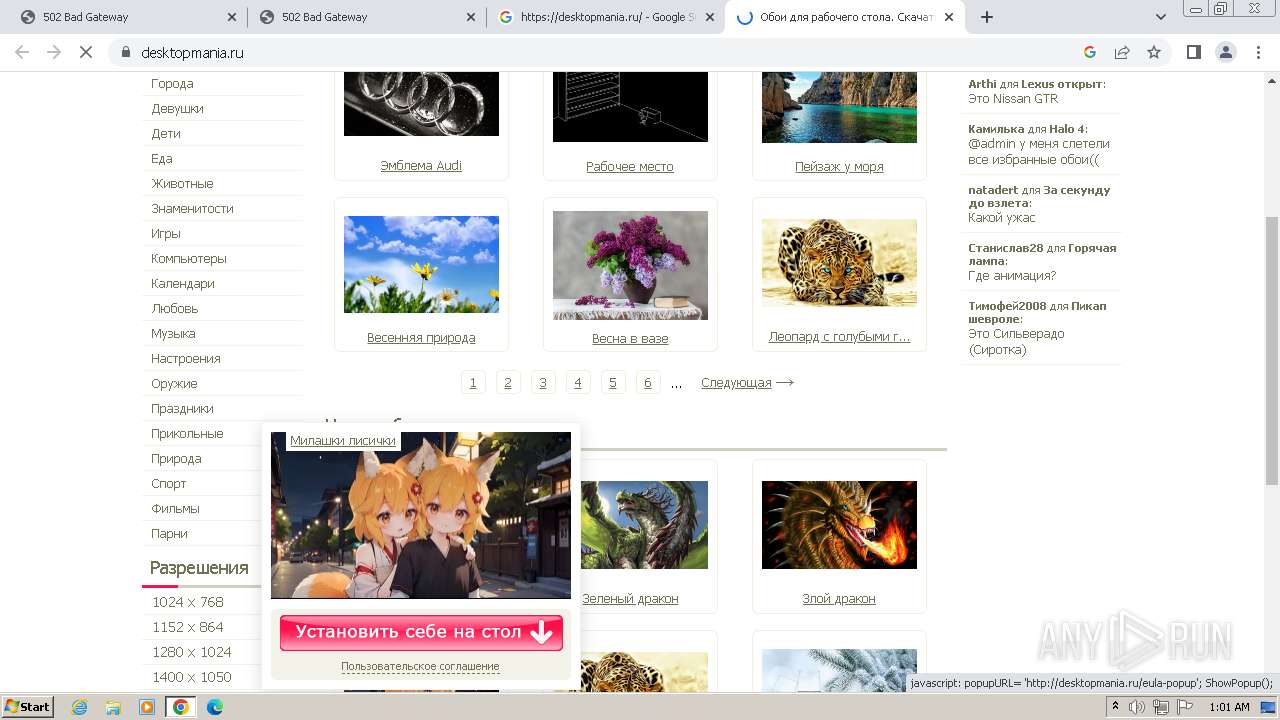Bookmark this page with star icon
The width and height of the screenshot is (1280, 720).
(x=1154, y=52)
